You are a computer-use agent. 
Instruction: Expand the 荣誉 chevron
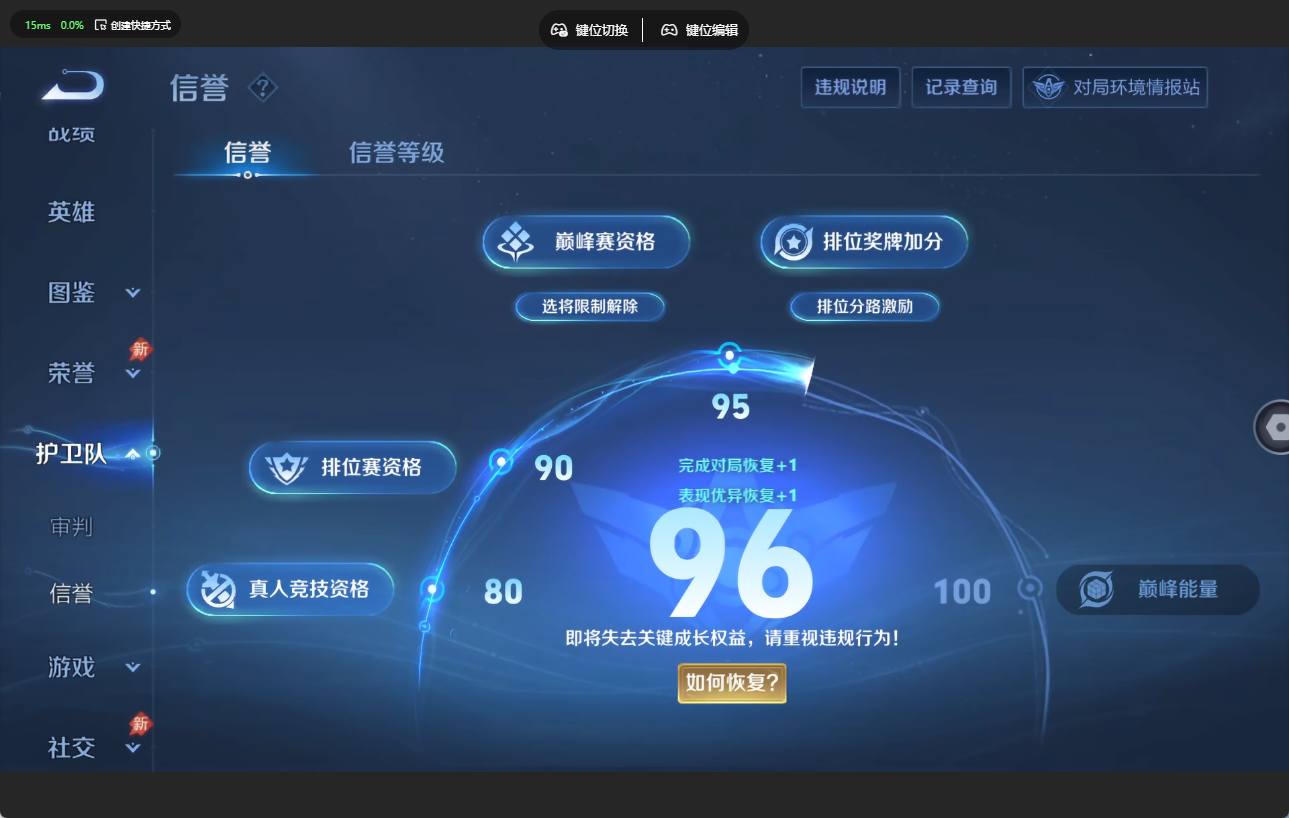[x=133, y=374]
